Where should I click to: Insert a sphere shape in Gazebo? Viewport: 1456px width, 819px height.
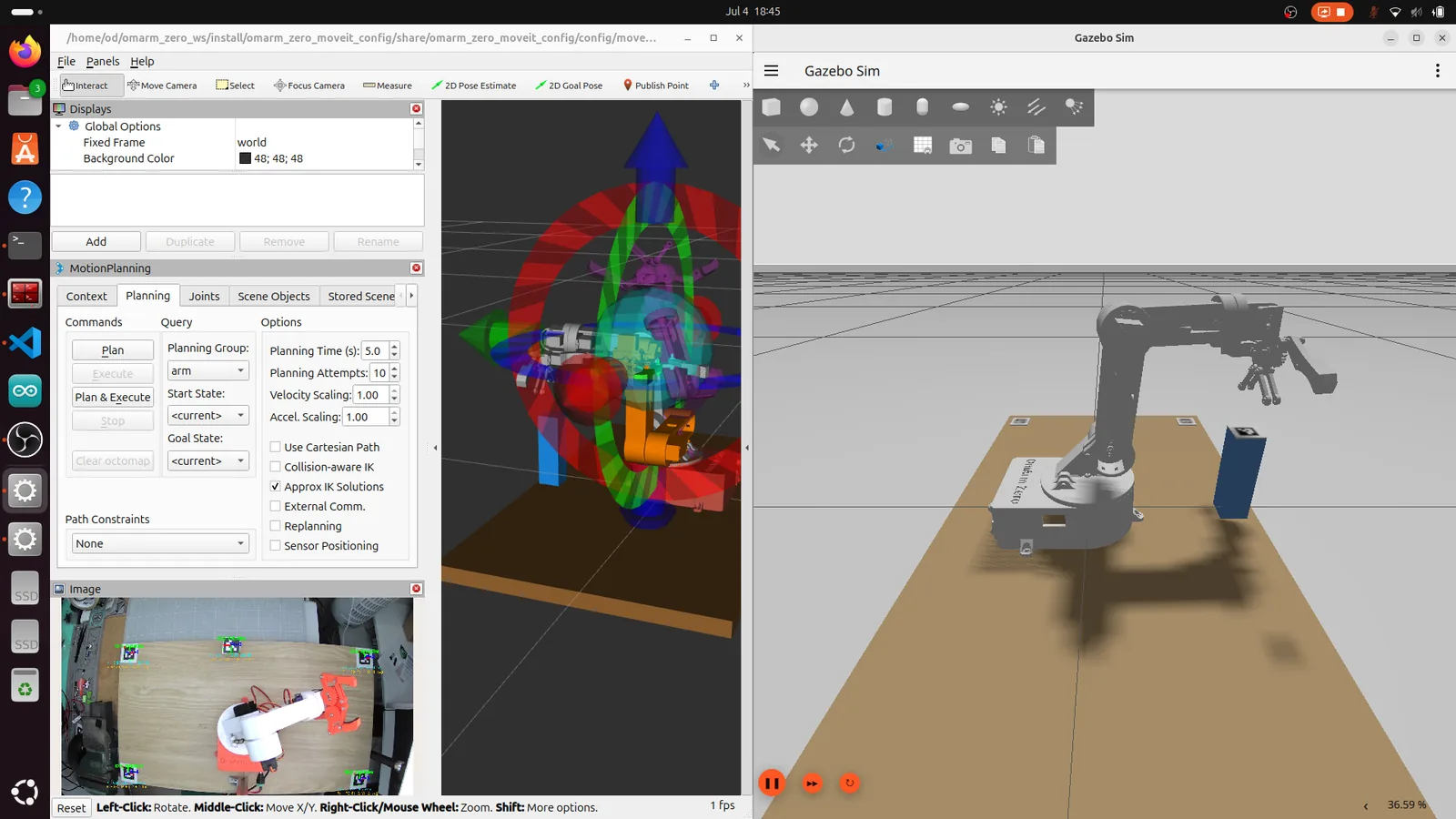point(809,107)
